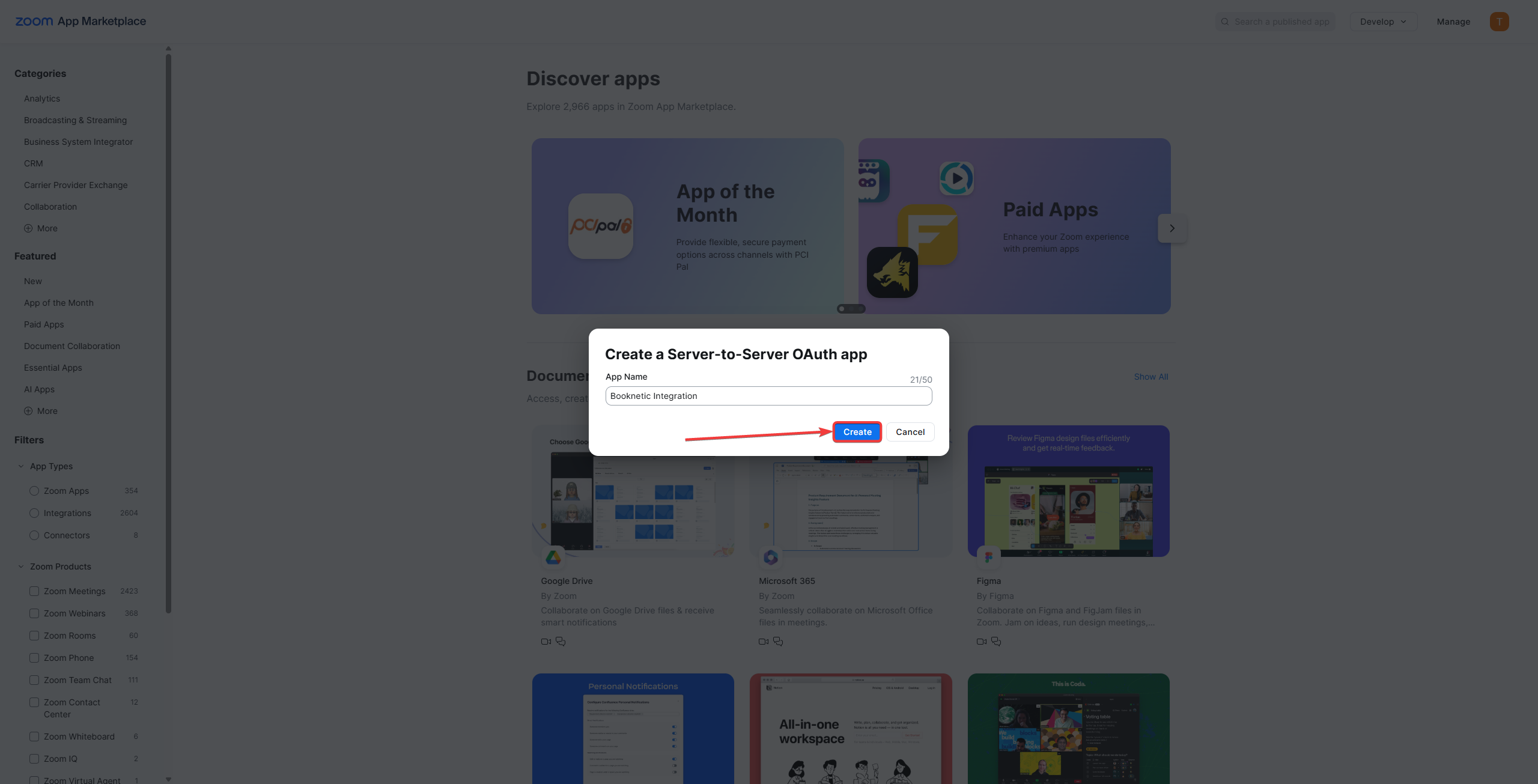1538x784 pixels.
Task: Open the Paid Apps featured link
Action: click(x=44, y=324)
